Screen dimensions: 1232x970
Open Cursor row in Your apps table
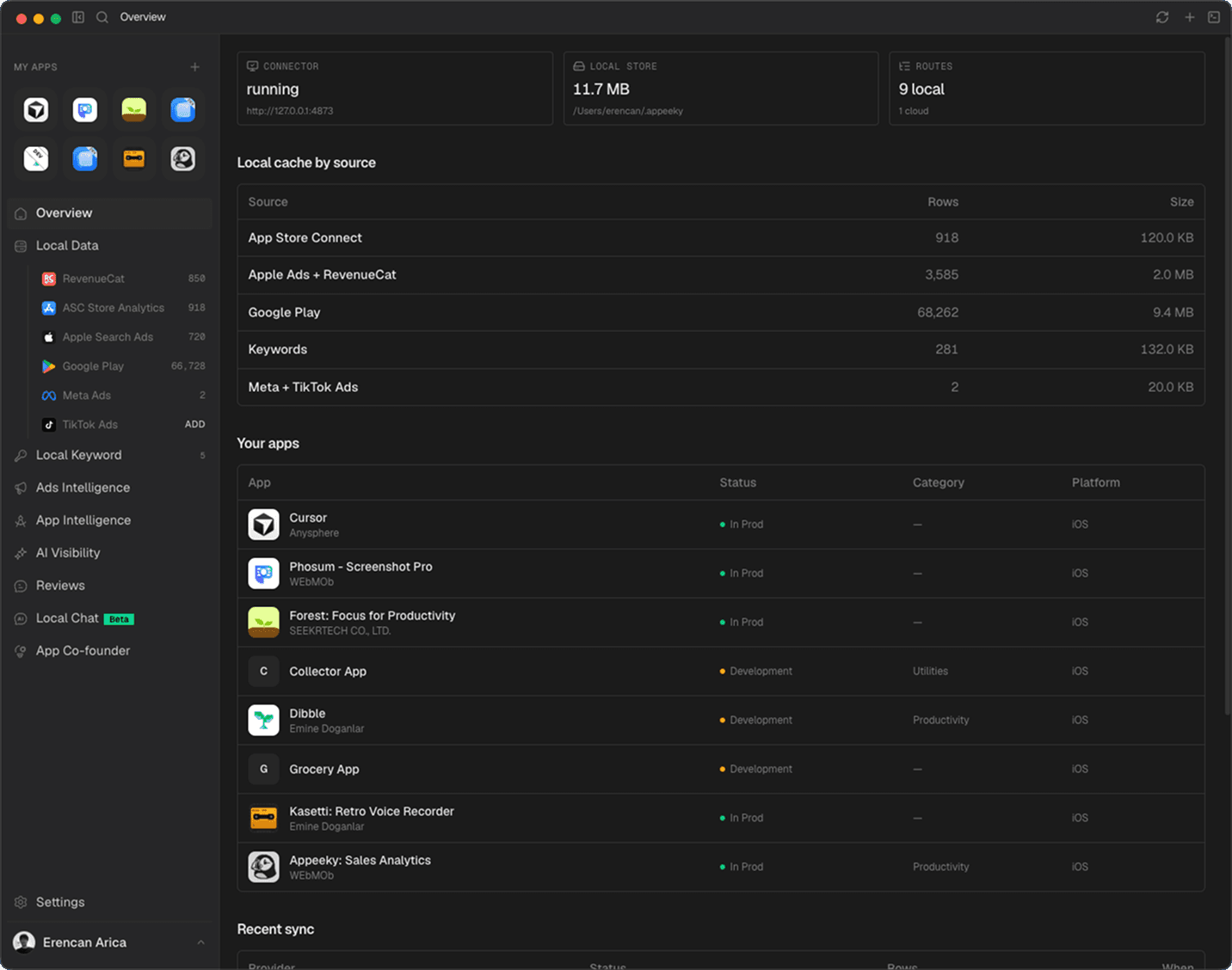(721, 525)
